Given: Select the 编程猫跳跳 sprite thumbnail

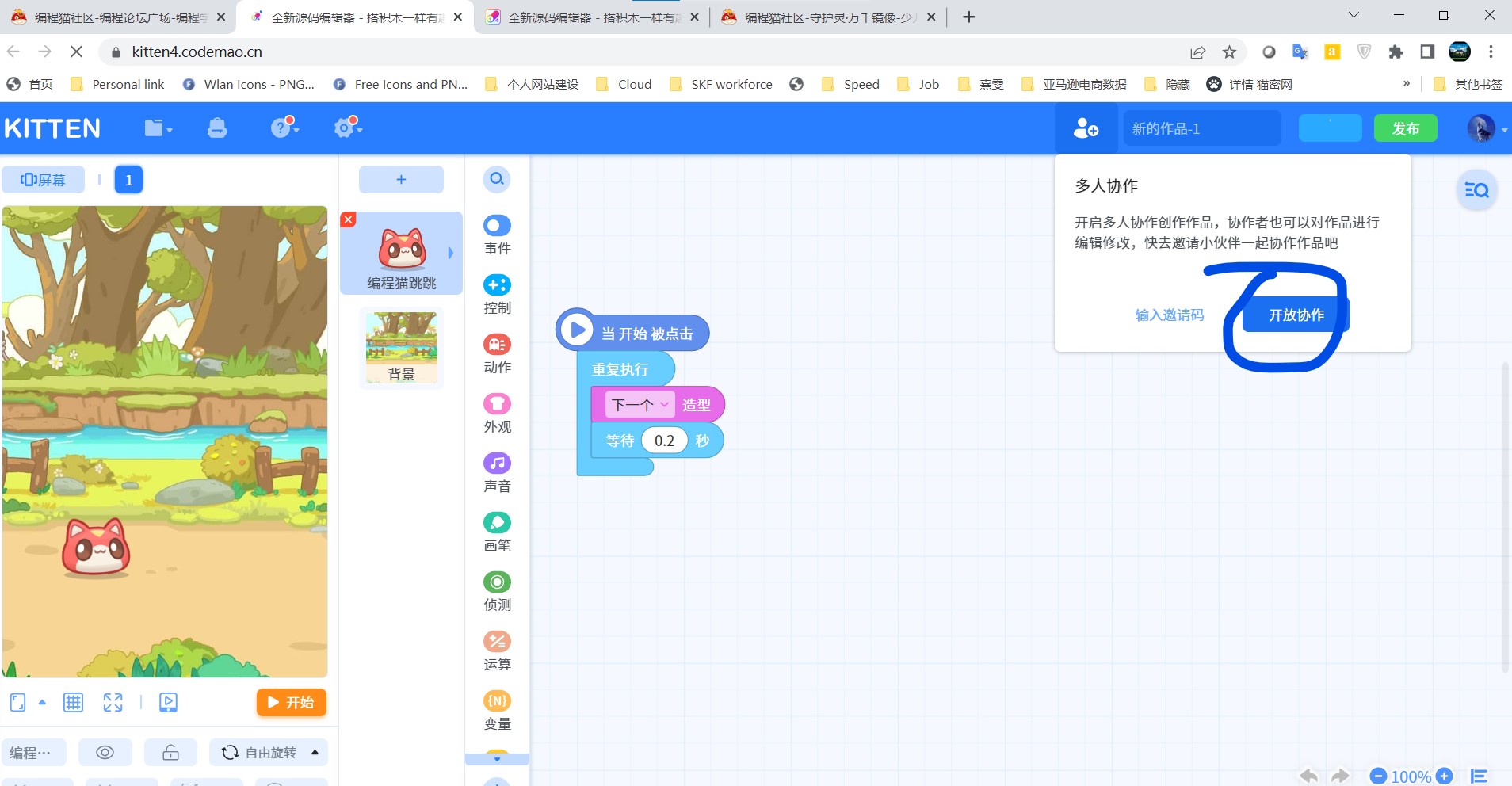Looking at the screenshot, I should tap(401, 254).
